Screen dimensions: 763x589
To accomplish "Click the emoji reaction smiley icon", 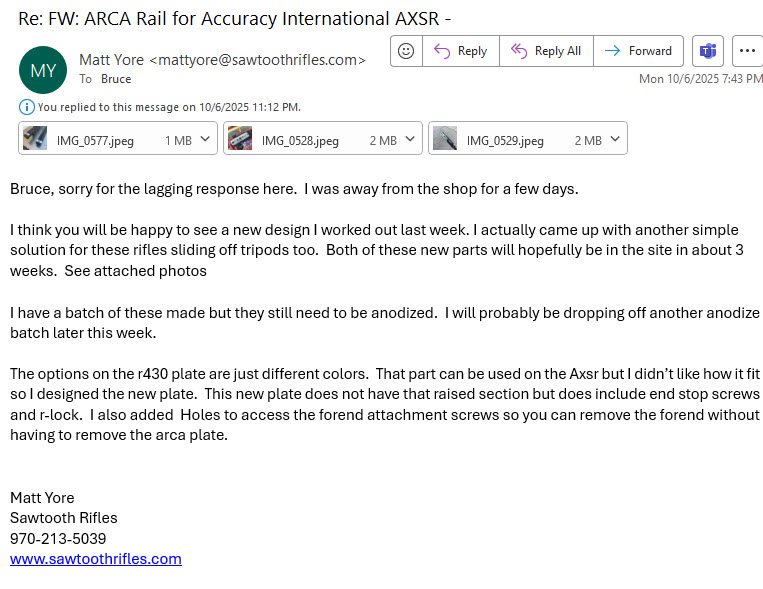I will point(406,51).
